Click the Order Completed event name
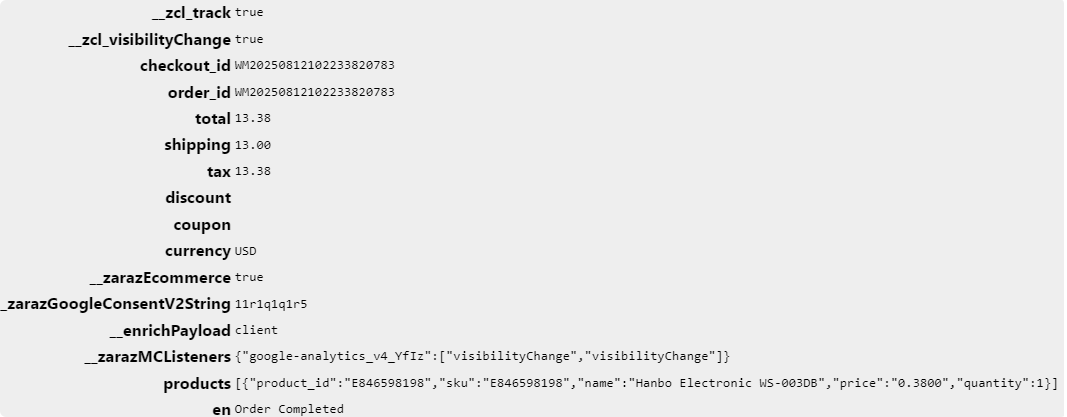 289,410
